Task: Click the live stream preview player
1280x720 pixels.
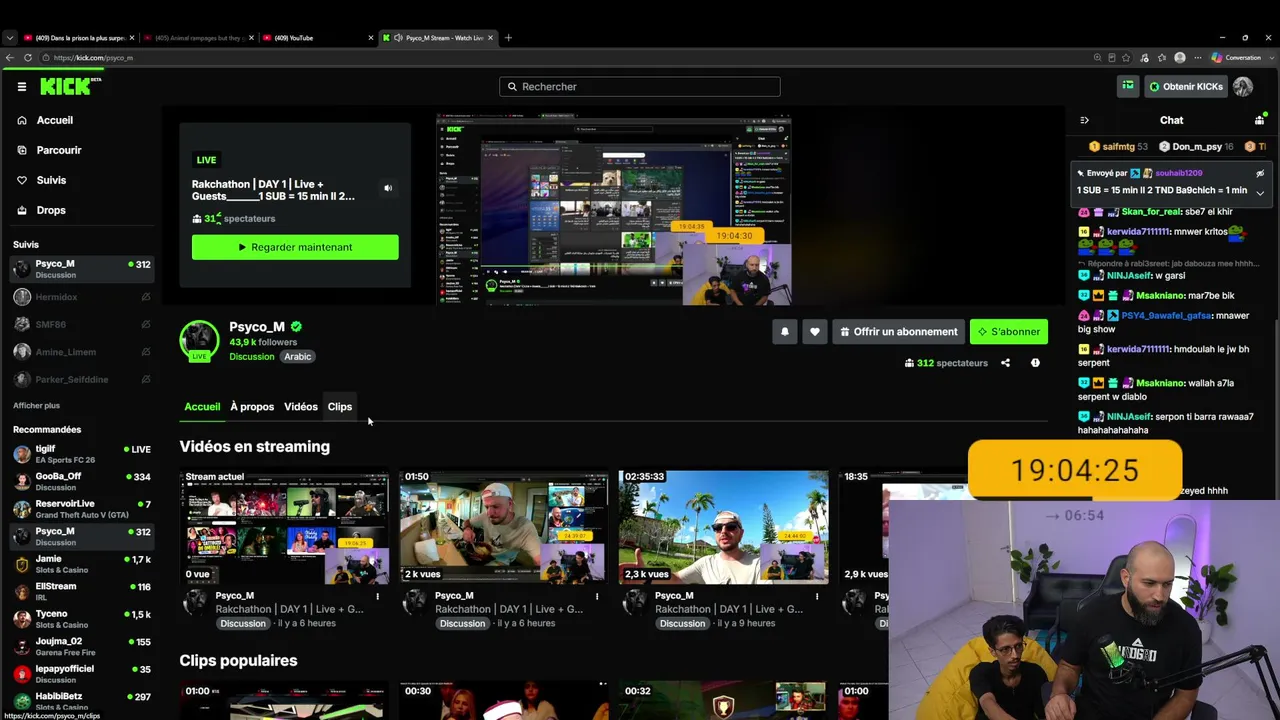Action: click(x=614, y=209)
